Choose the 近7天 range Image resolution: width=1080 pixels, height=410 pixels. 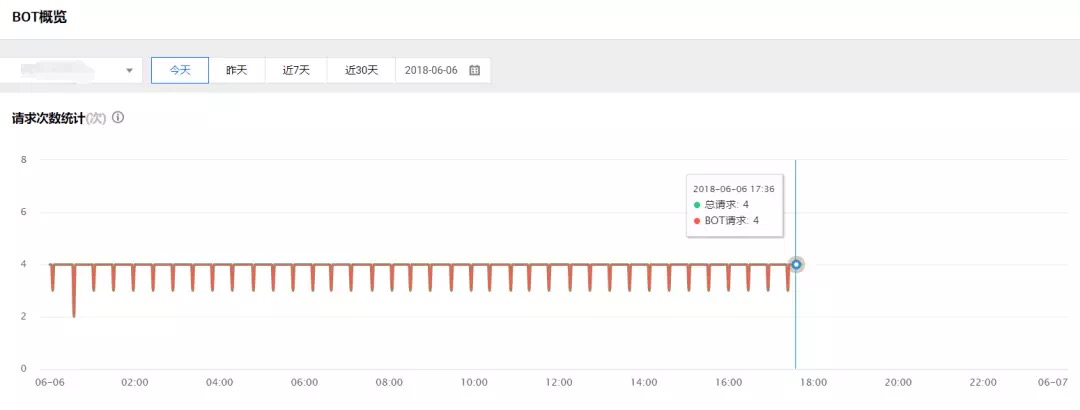[296, 70]
